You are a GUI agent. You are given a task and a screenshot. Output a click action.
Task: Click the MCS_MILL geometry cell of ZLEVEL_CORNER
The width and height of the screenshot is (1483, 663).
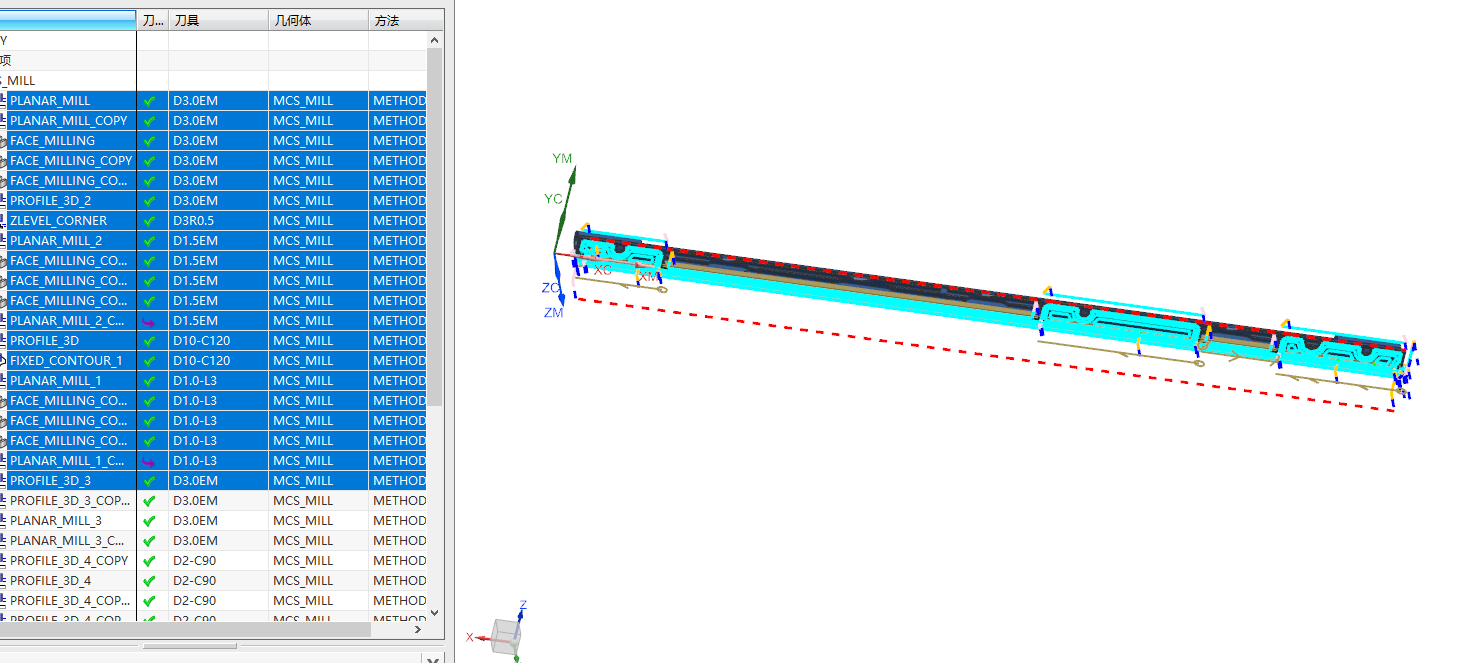318,221
